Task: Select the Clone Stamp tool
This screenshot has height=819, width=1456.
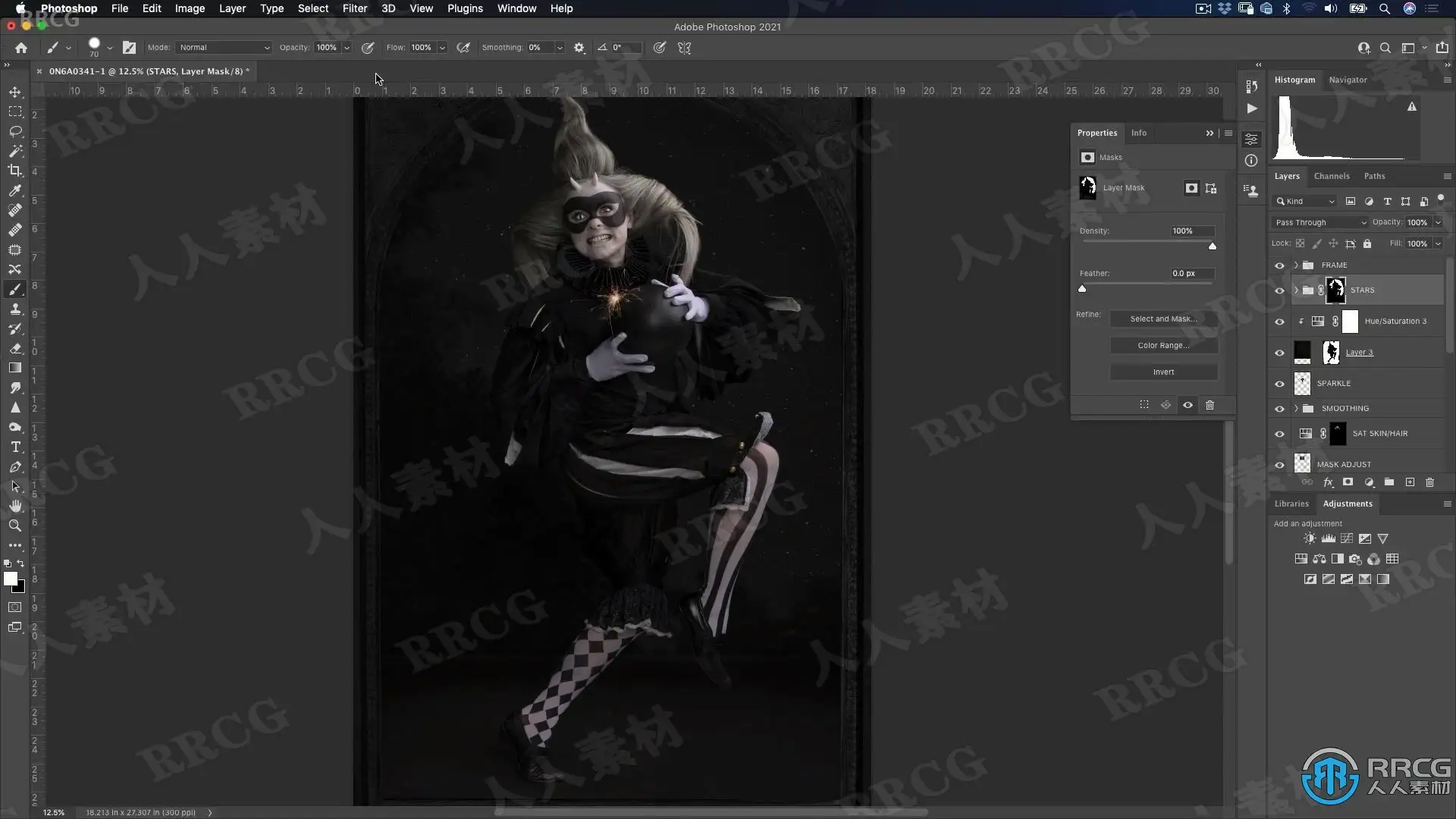Action: pos(15,309)
